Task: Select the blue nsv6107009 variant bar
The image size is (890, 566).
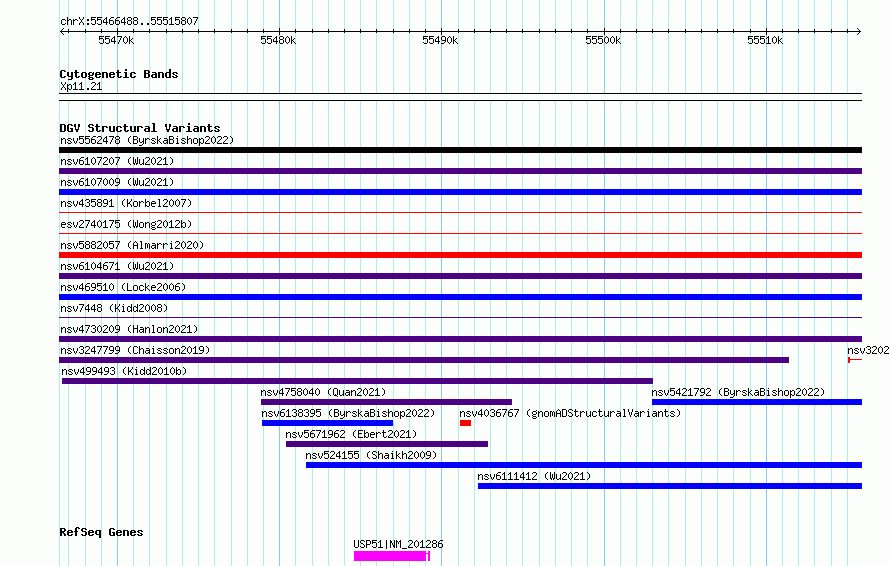Action: (460, 192)
